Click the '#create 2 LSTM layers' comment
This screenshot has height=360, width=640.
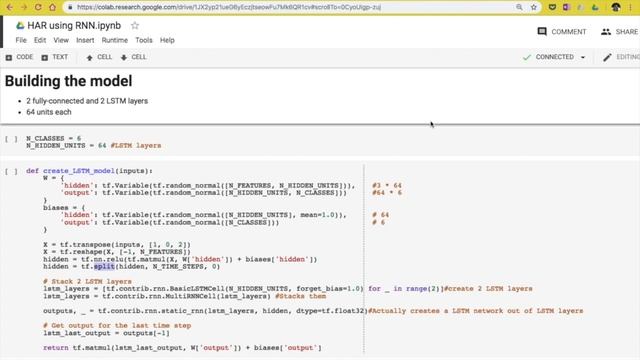click(x=488, y=289)
